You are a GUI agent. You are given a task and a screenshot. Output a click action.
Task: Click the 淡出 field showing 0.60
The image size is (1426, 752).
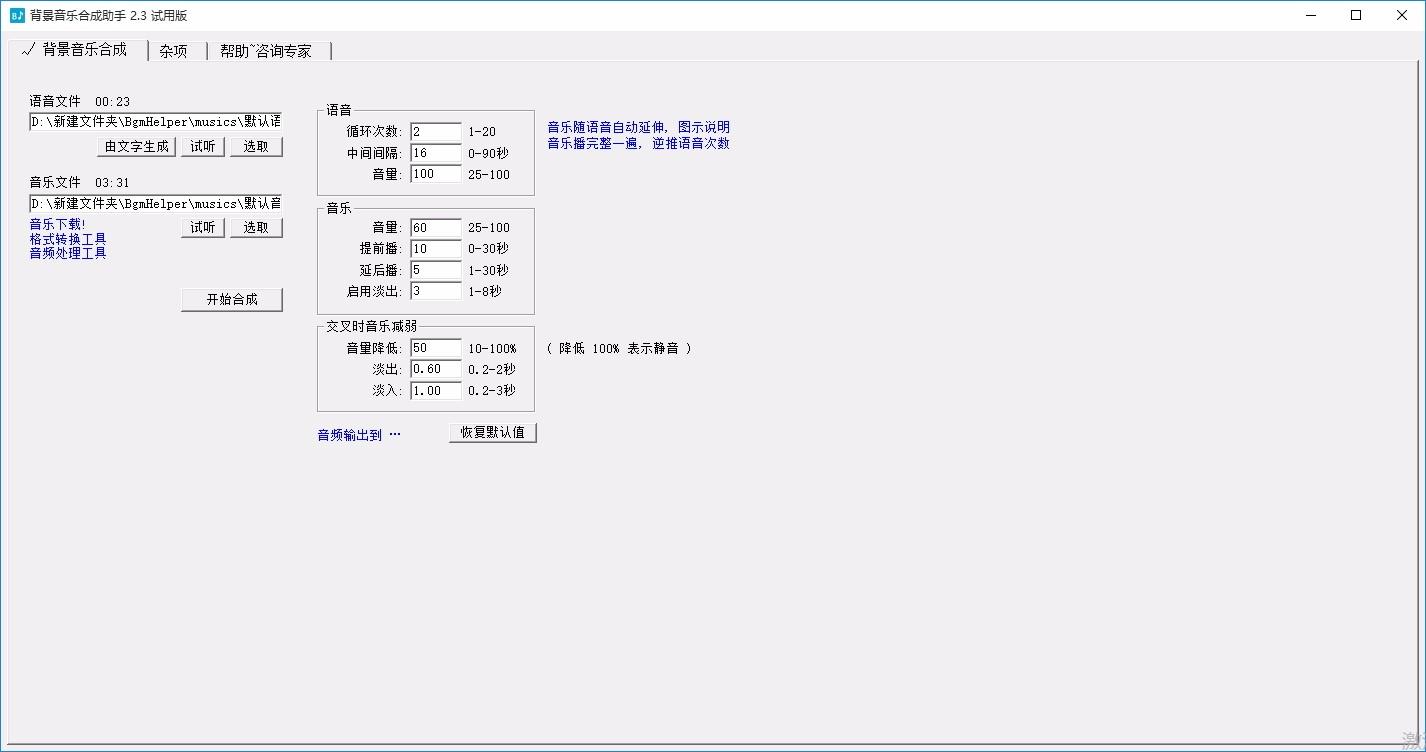[x=436, y=369]
